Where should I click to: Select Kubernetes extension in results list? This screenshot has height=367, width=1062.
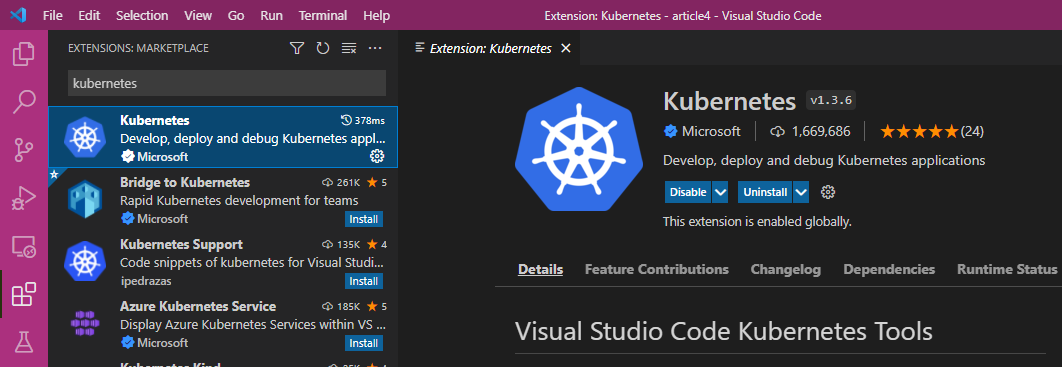[223, 137]
